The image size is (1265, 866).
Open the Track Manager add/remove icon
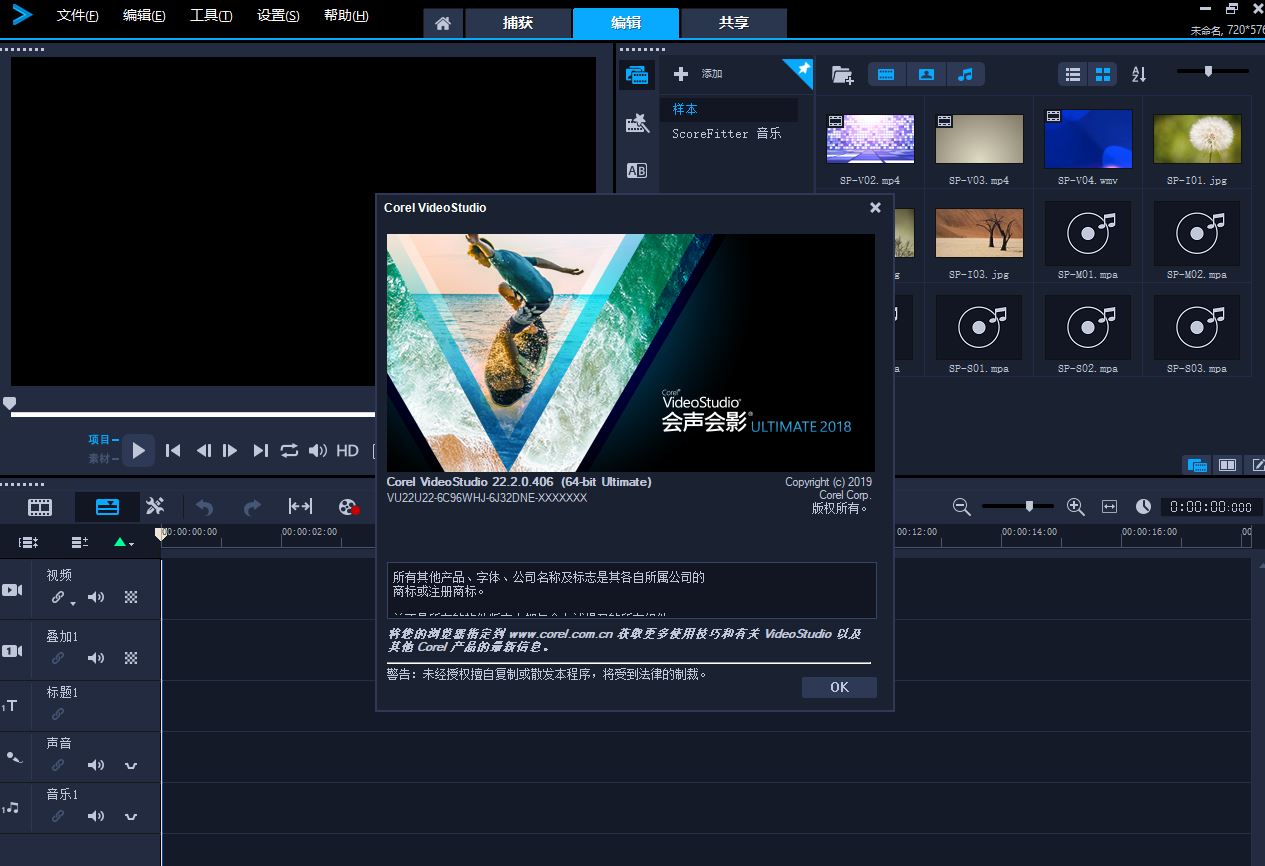pyautogui.click(x=80, y=542)
